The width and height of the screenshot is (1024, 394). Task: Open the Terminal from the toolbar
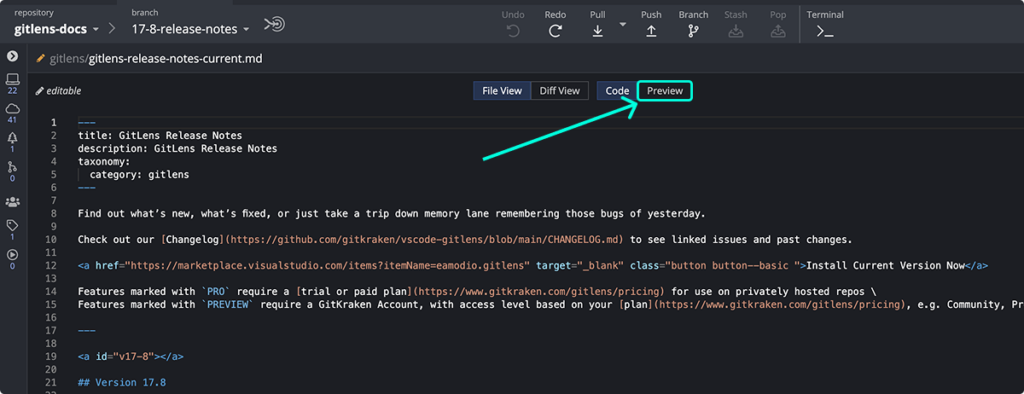(825, 24)
